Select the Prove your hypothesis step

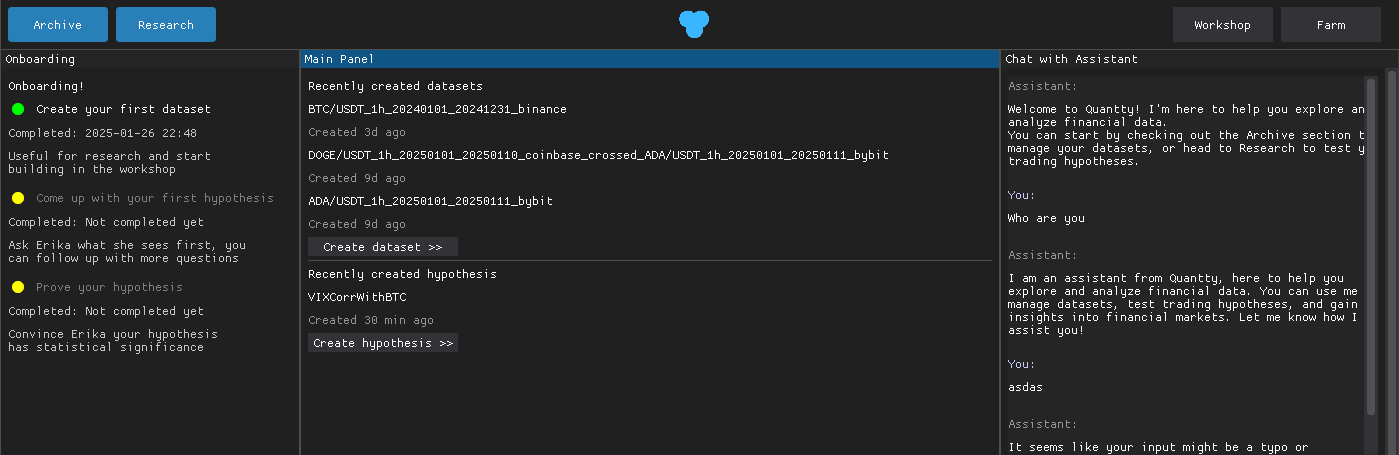tap(109, 287)
